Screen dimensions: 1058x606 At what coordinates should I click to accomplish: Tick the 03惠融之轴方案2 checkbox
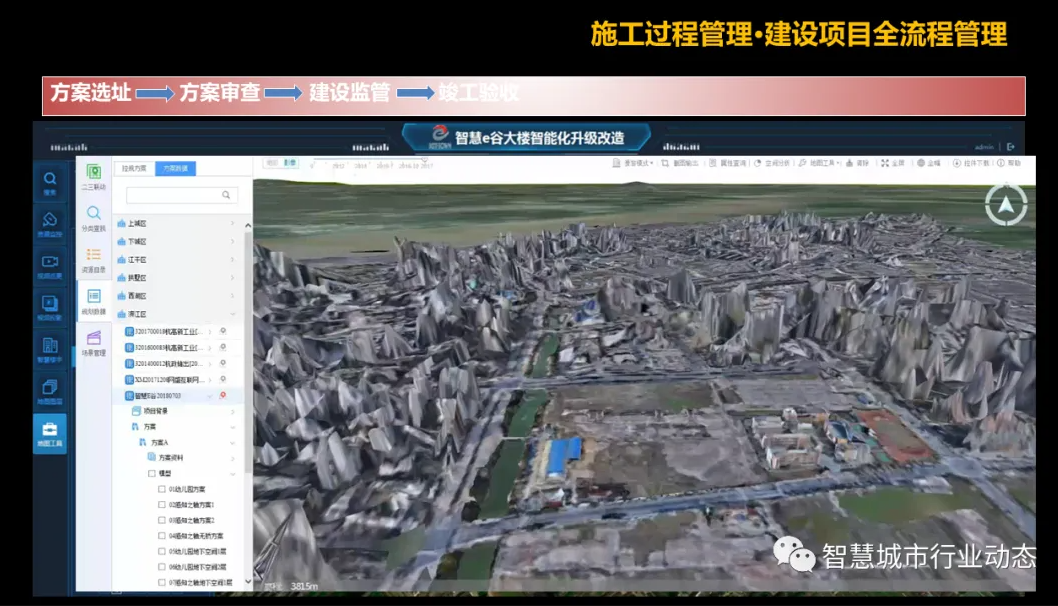click(x=162, y=520)
